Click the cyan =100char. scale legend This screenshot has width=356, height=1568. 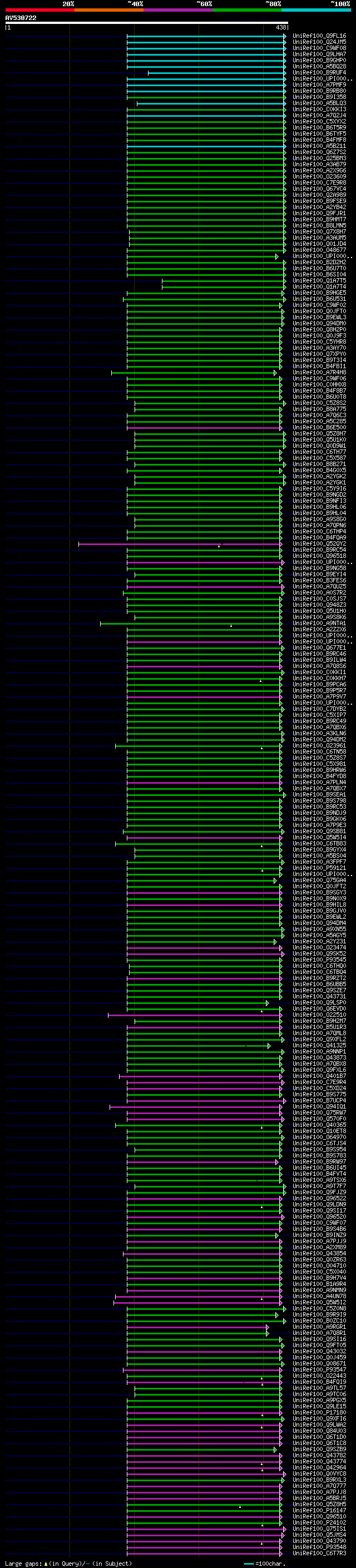(265, 1563)
